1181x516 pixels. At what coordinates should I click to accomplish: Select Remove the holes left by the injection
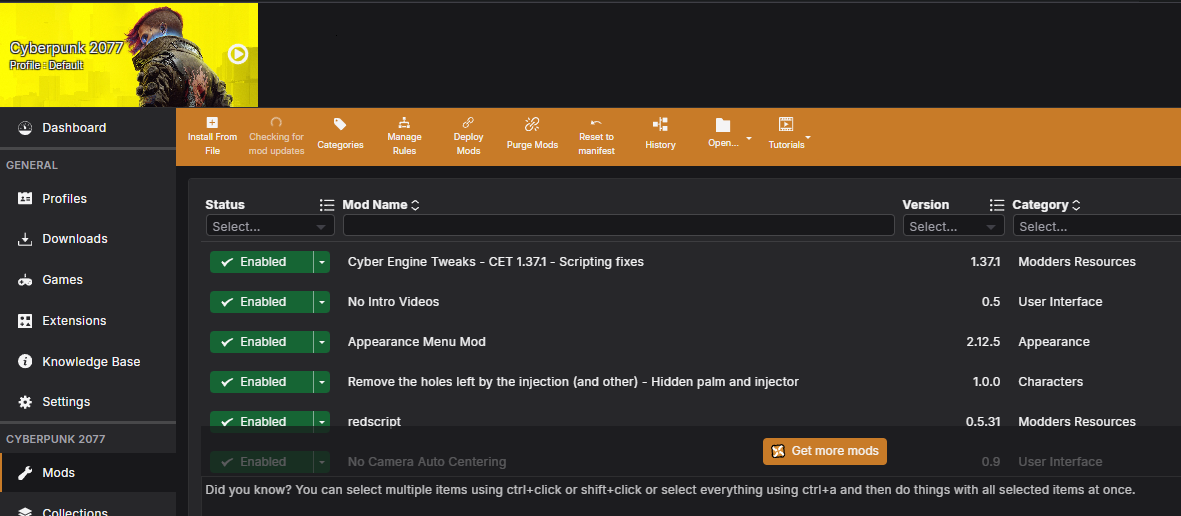(x=573, y=382)
